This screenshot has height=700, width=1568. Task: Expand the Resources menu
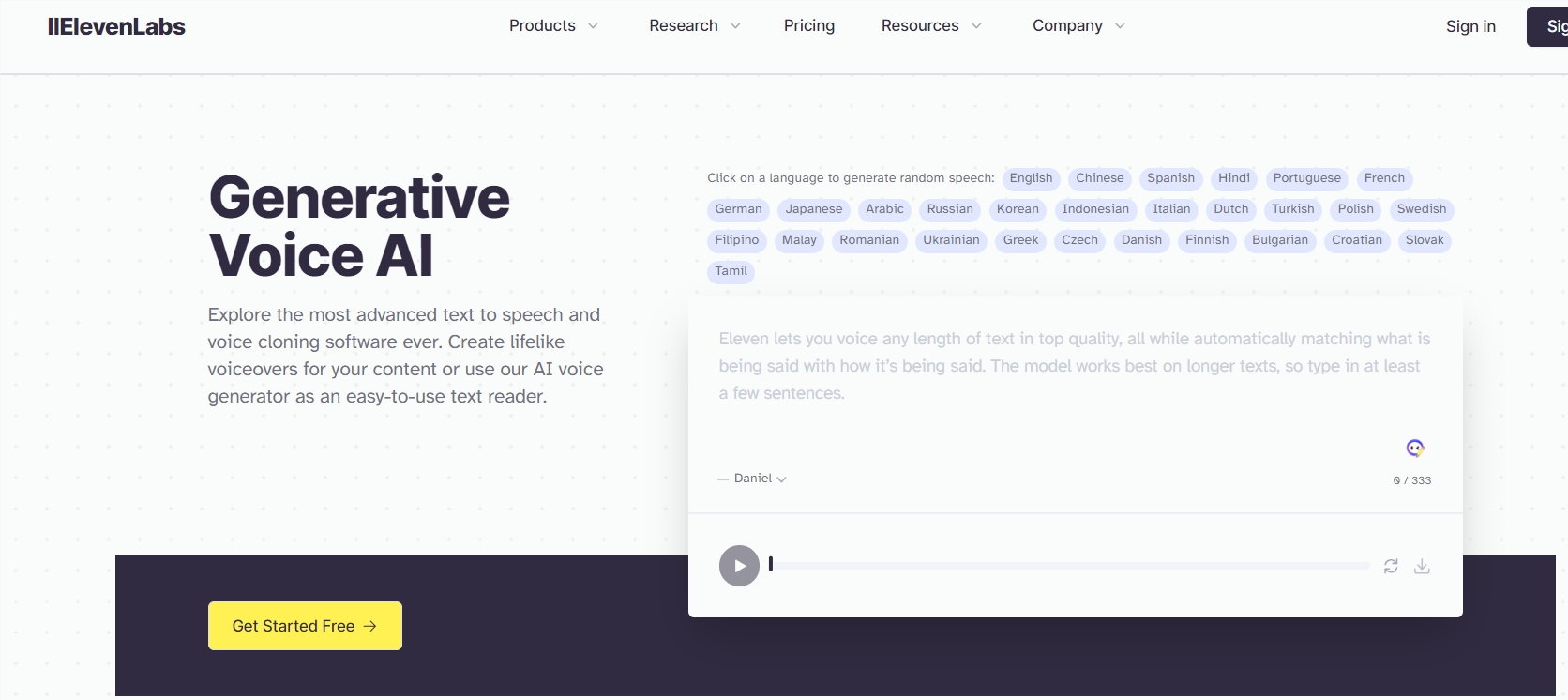(931, 25)
